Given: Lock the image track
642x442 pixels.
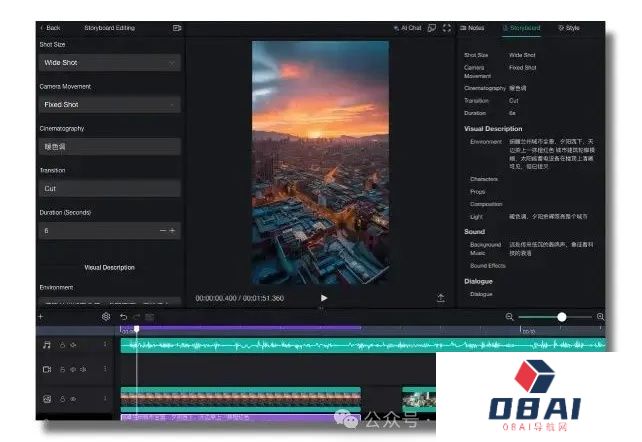Looking at the screenshot, I should 62,399.
